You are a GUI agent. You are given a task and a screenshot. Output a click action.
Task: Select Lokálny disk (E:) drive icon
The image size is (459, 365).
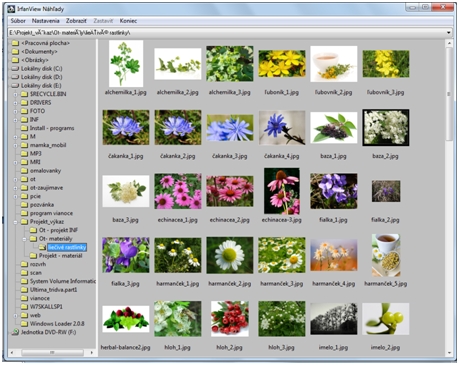point(15,86)
